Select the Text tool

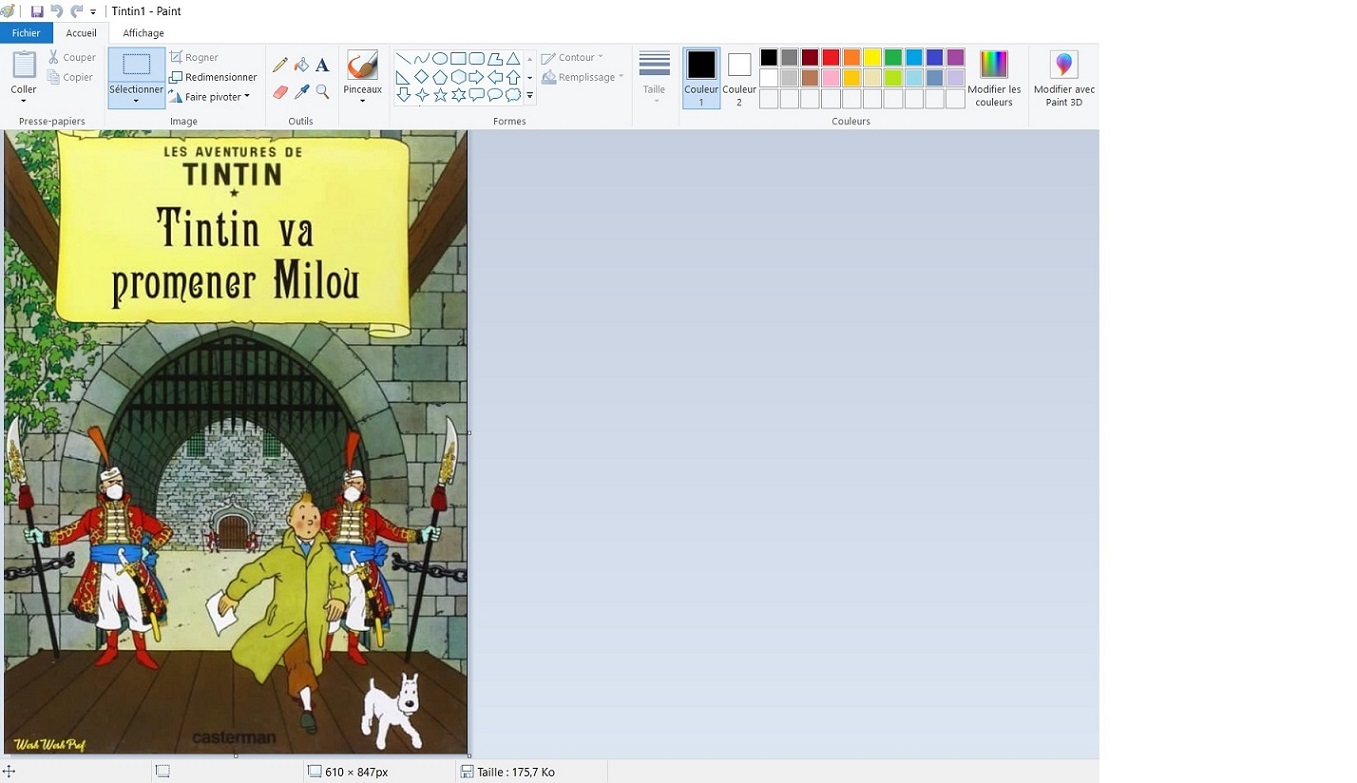click(x=322, y=65)
